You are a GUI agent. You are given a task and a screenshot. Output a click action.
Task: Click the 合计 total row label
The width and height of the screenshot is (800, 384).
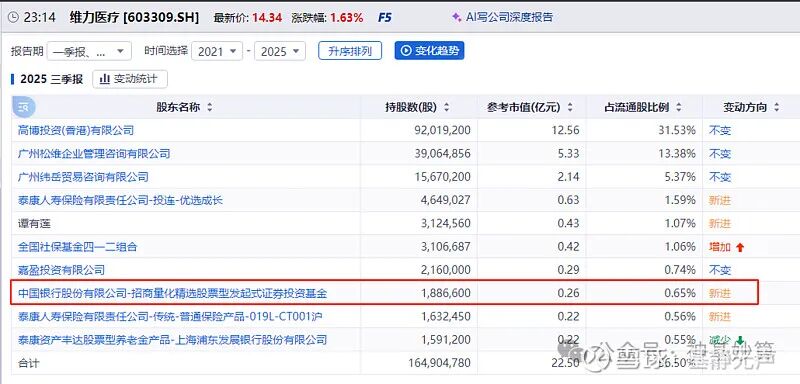[28, 363]
